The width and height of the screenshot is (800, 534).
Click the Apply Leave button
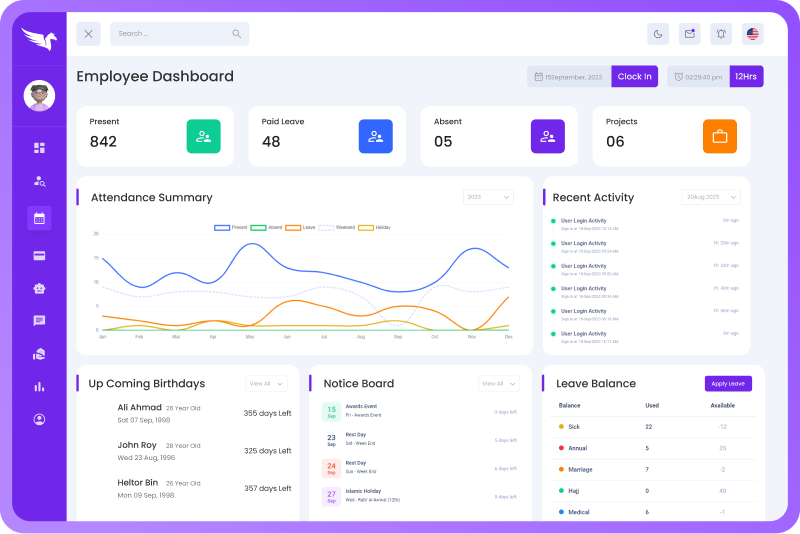(x=727, y=384)
